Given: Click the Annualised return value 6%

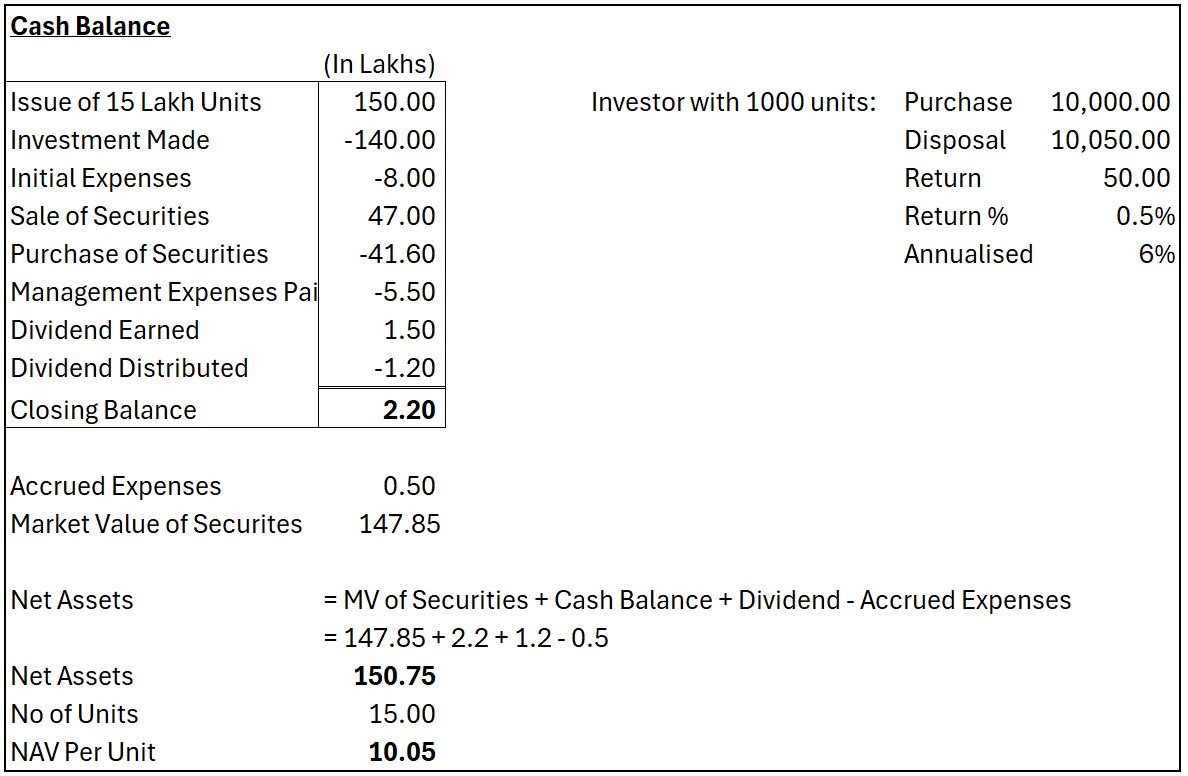Looking at the screenshot, I should point(1156,254).
